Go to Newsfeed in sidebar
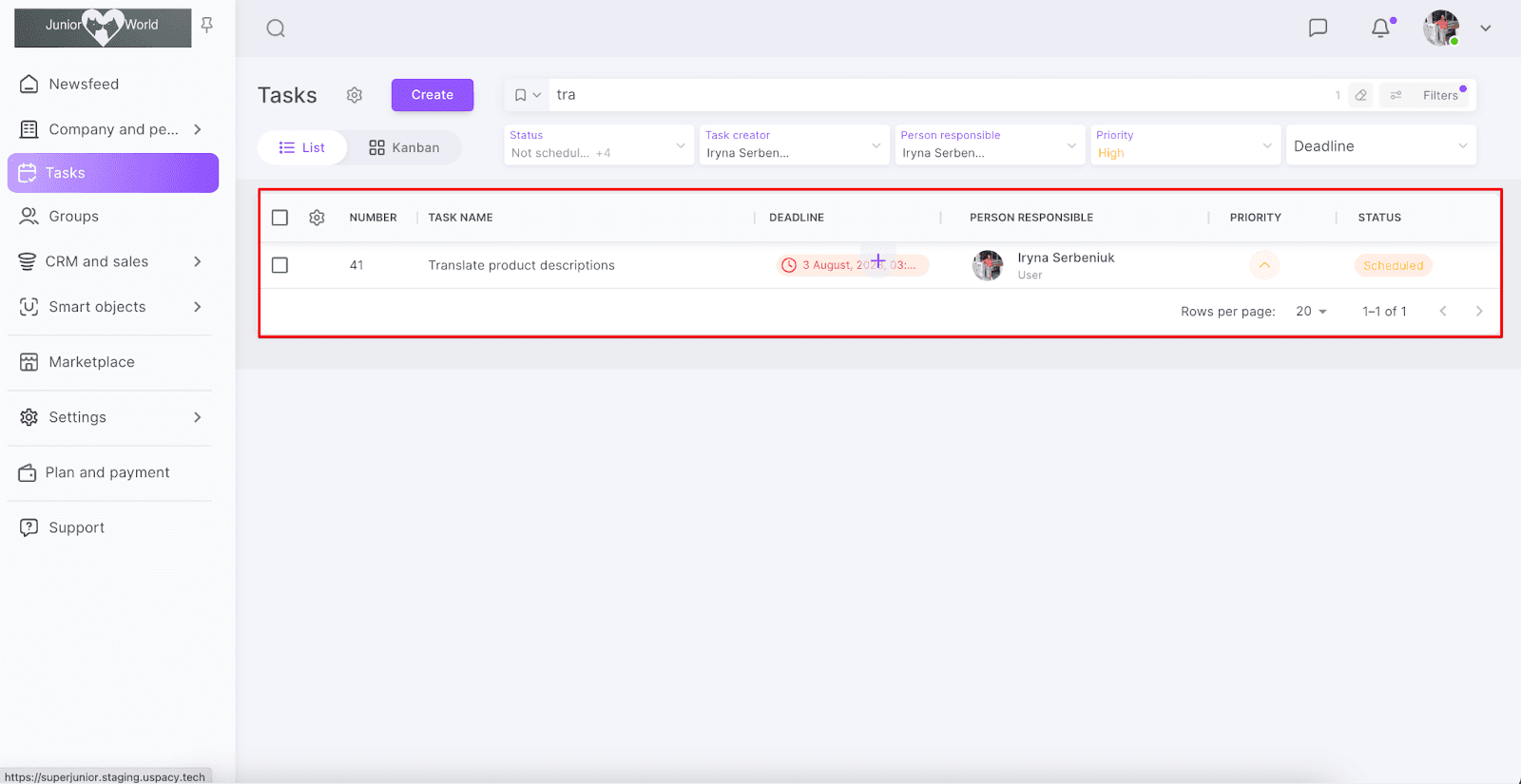This screenshot has width=1521, height=784. pyautogui.click(x=84, y=84)
